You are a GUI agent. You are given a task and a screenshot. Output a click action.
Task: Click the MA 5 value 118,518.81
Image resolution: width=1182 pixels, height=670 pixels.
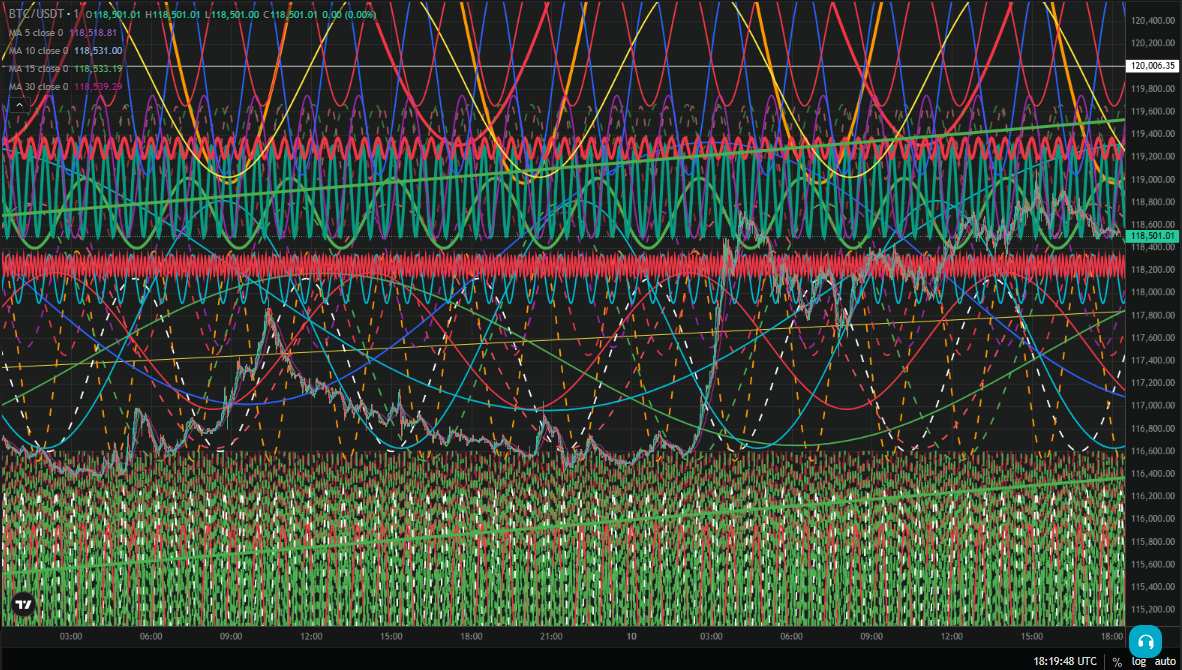tap(93, 32)
